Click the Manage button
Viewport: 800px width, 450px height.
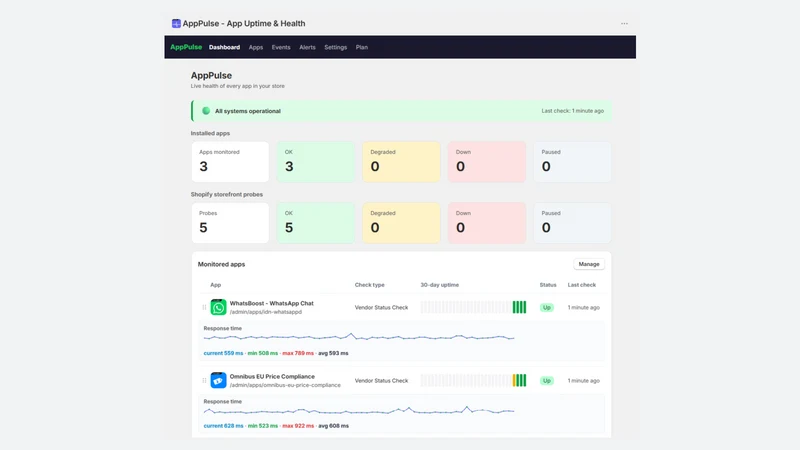click(589, 264)
